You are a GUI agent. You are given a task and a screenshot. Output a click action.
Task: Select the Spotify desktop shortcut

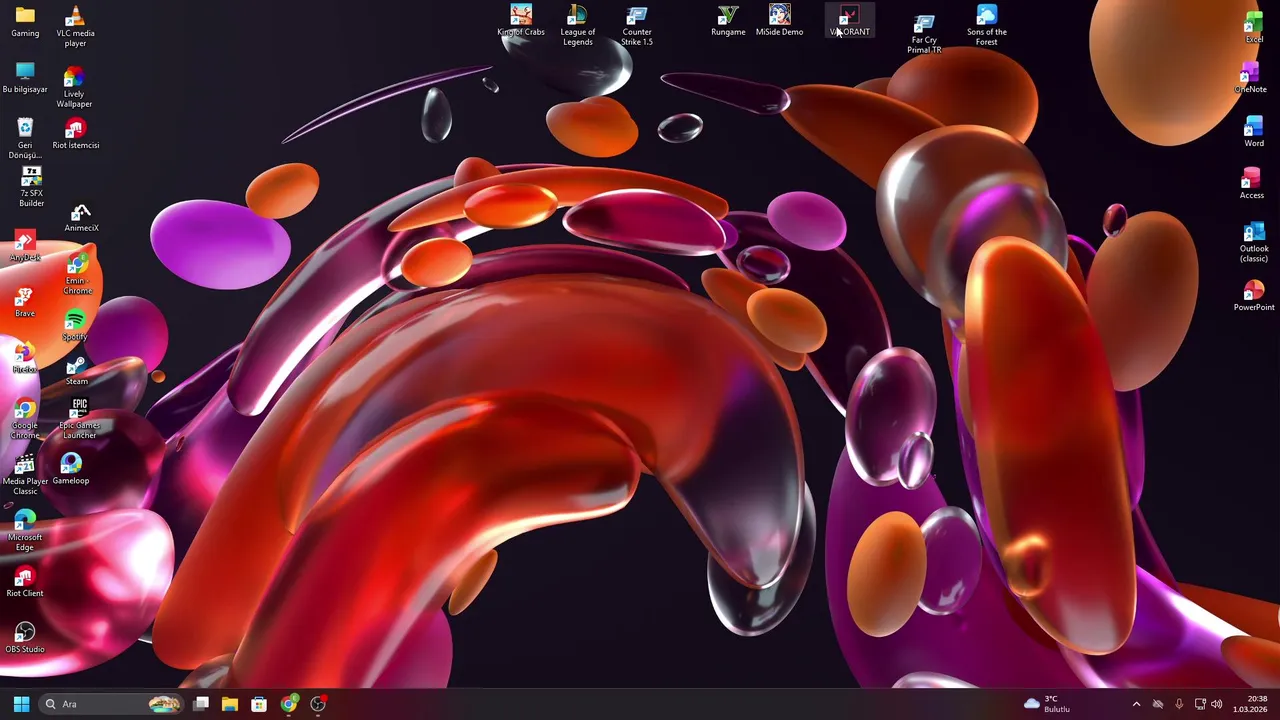[75, 326]
